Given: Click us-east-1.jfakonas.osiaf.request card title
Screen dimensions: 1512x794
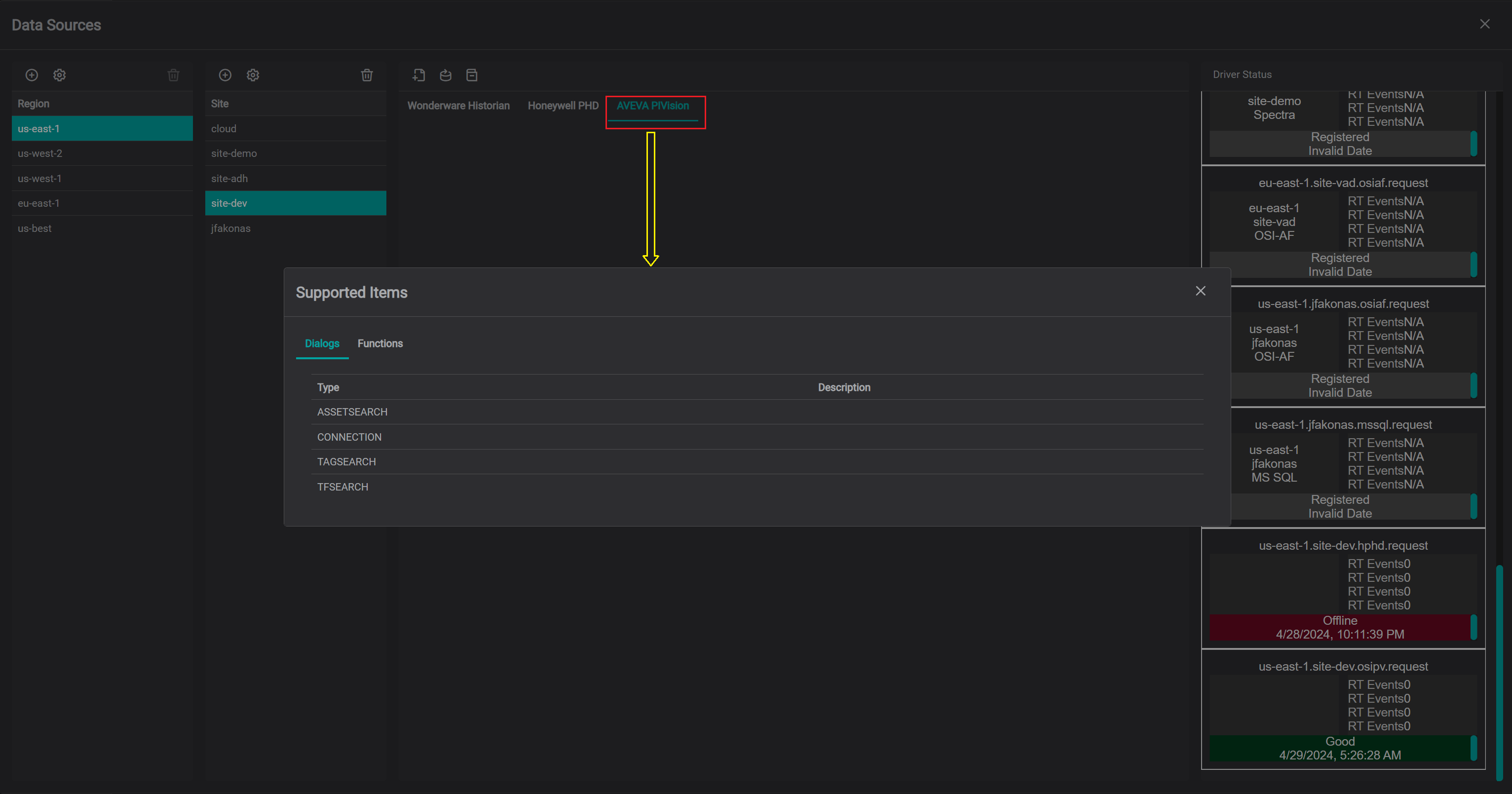Looking at the screenshot, I should [1343, 304].
